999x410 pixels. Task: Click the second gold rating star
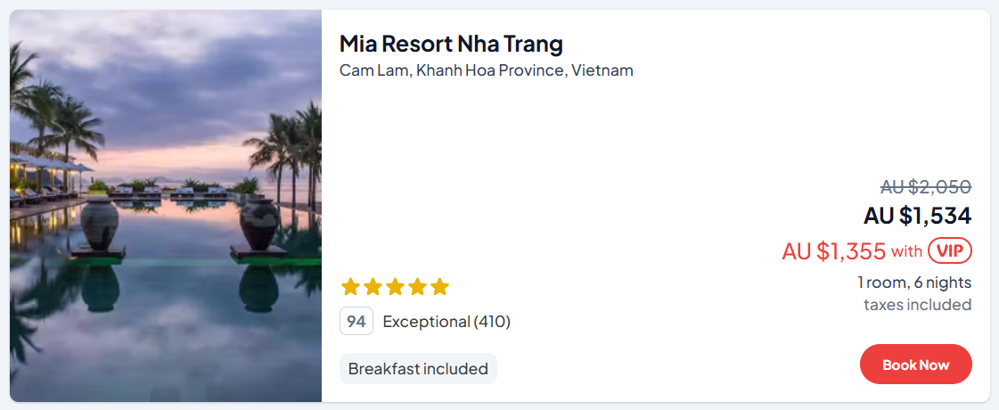(373, 287)
